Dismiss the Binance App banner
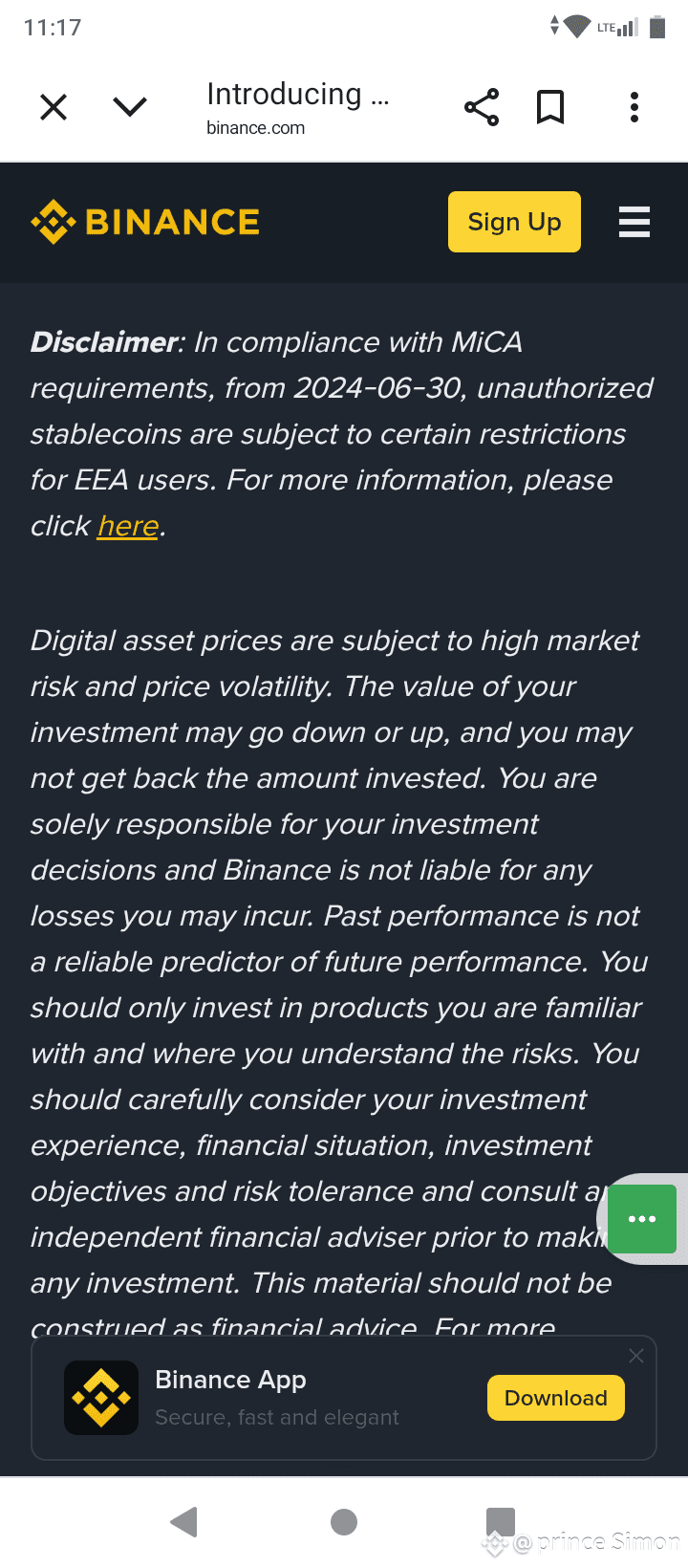The width and height of the screenshot is (688, 1568). (x=636, y=1356)
